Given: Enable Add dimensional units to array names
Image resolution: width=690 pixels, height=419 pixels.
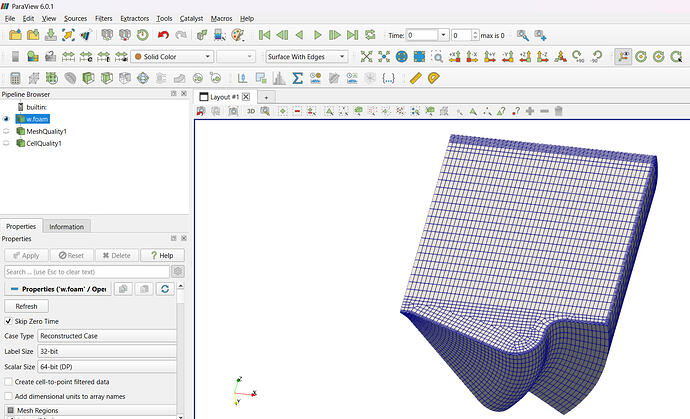Looking at the screenshot, I should point(8,396).
